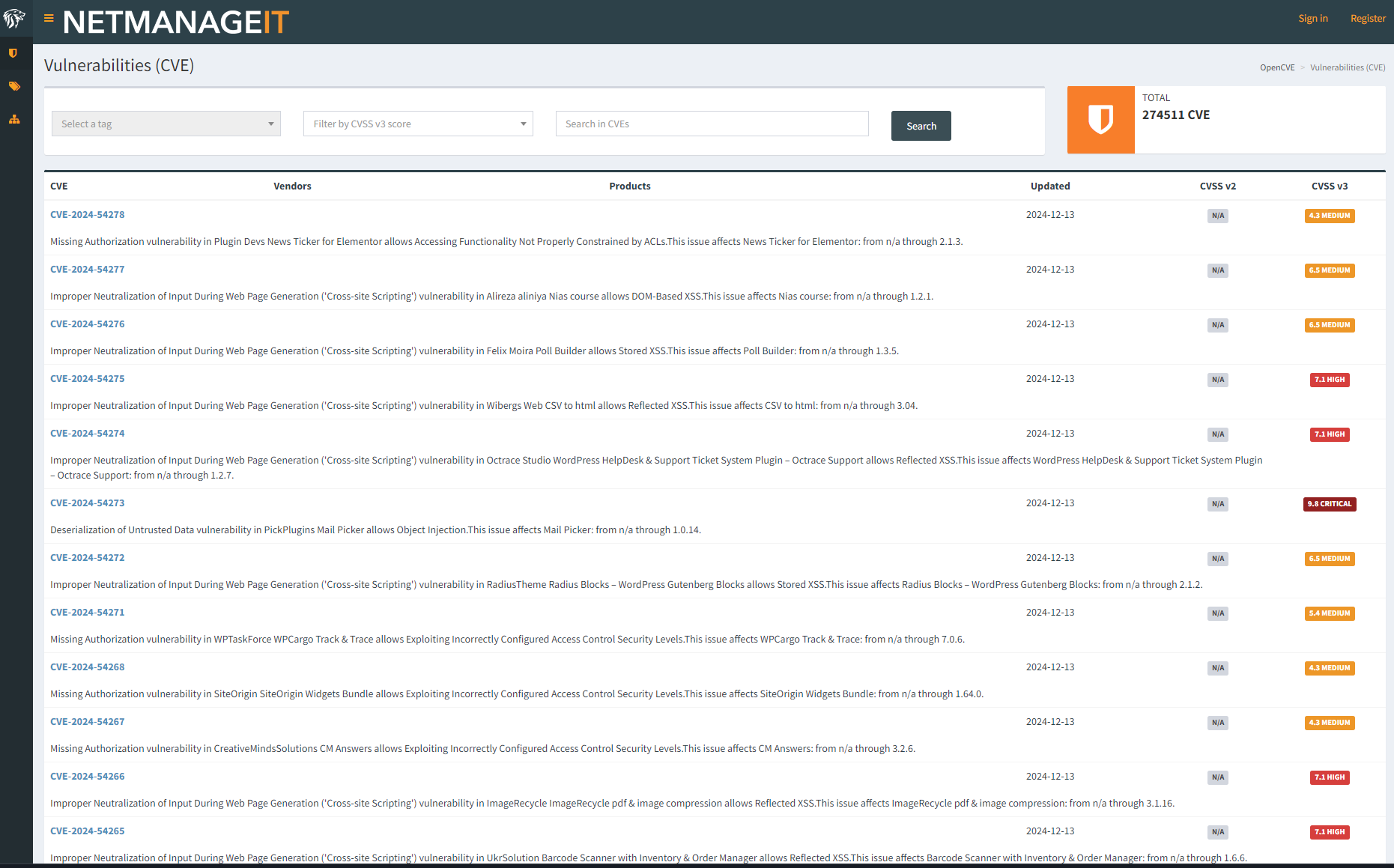Viewport: 1394px width, 868px height.
Task: Open the sitemap hierarchy sidebar icon
Action: tap(14, 119)
